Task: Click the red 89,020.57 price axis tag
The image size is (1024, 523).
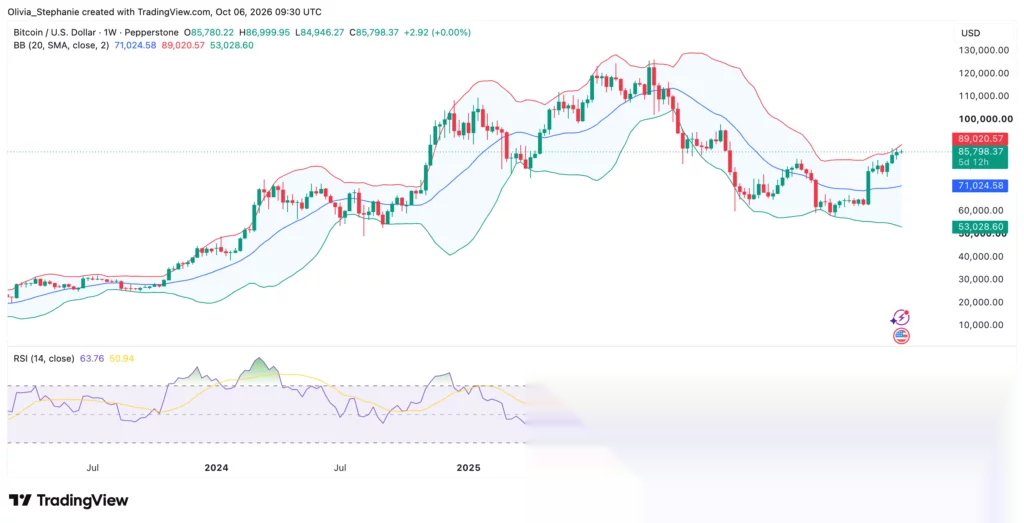Action: click(x=980, y=138)
